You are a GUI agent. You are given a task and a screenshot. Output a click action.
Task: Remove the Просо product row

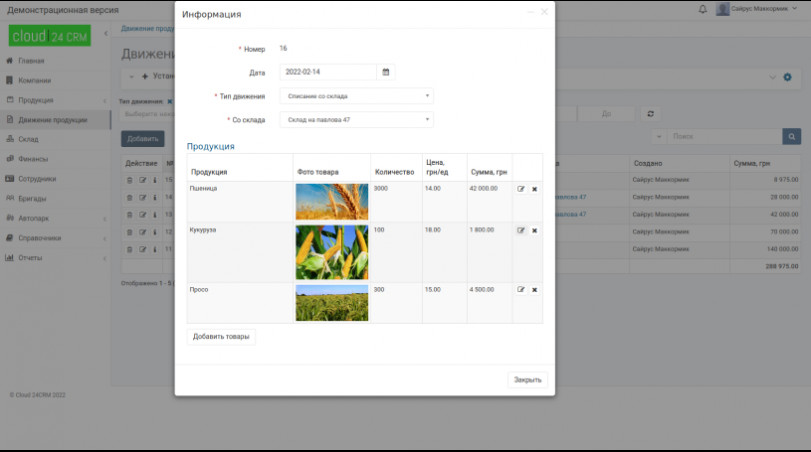[x=534, y=289]
